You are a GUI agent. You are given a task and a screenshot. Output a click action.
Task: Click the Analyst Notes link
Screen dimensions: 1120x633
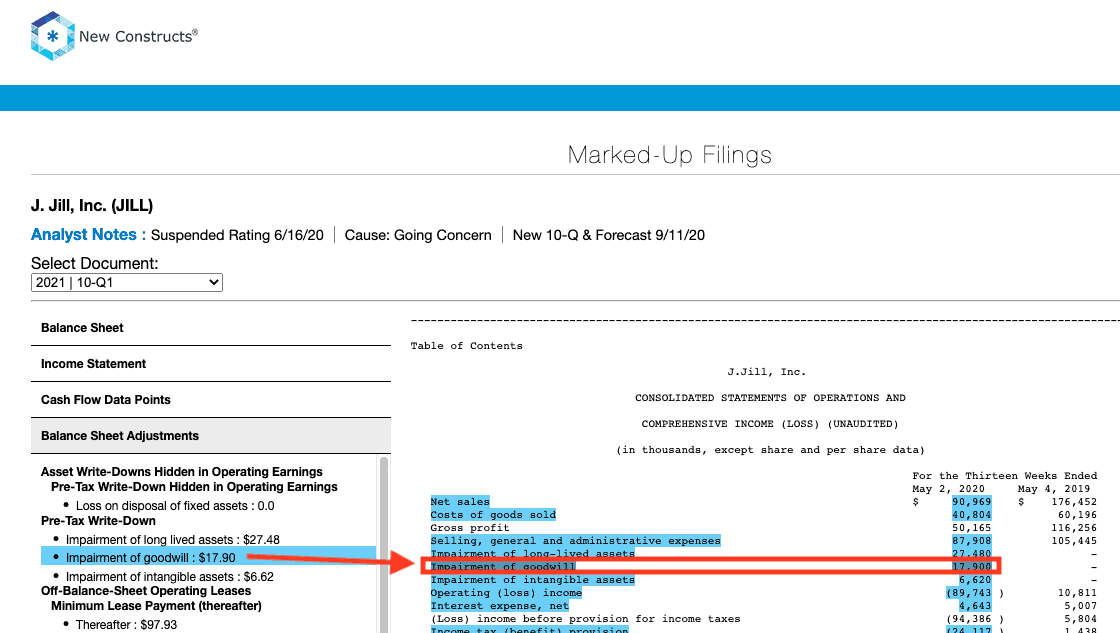coord(88,235)
